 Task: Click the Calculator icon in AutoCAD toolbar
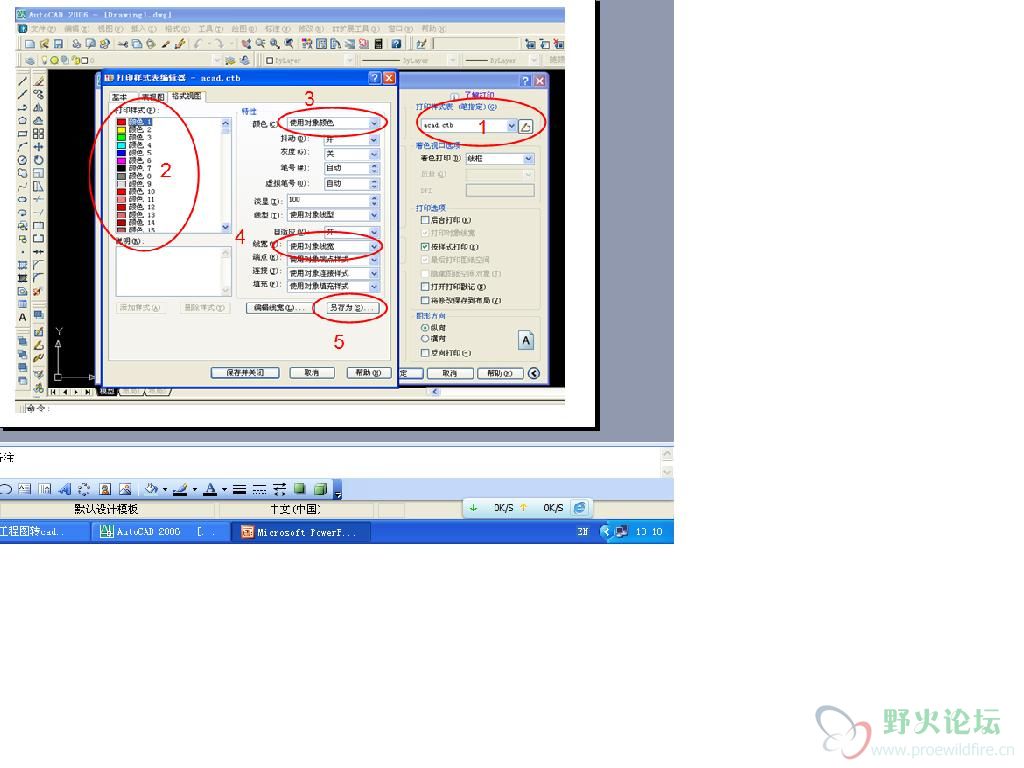[x=378, y=44]
